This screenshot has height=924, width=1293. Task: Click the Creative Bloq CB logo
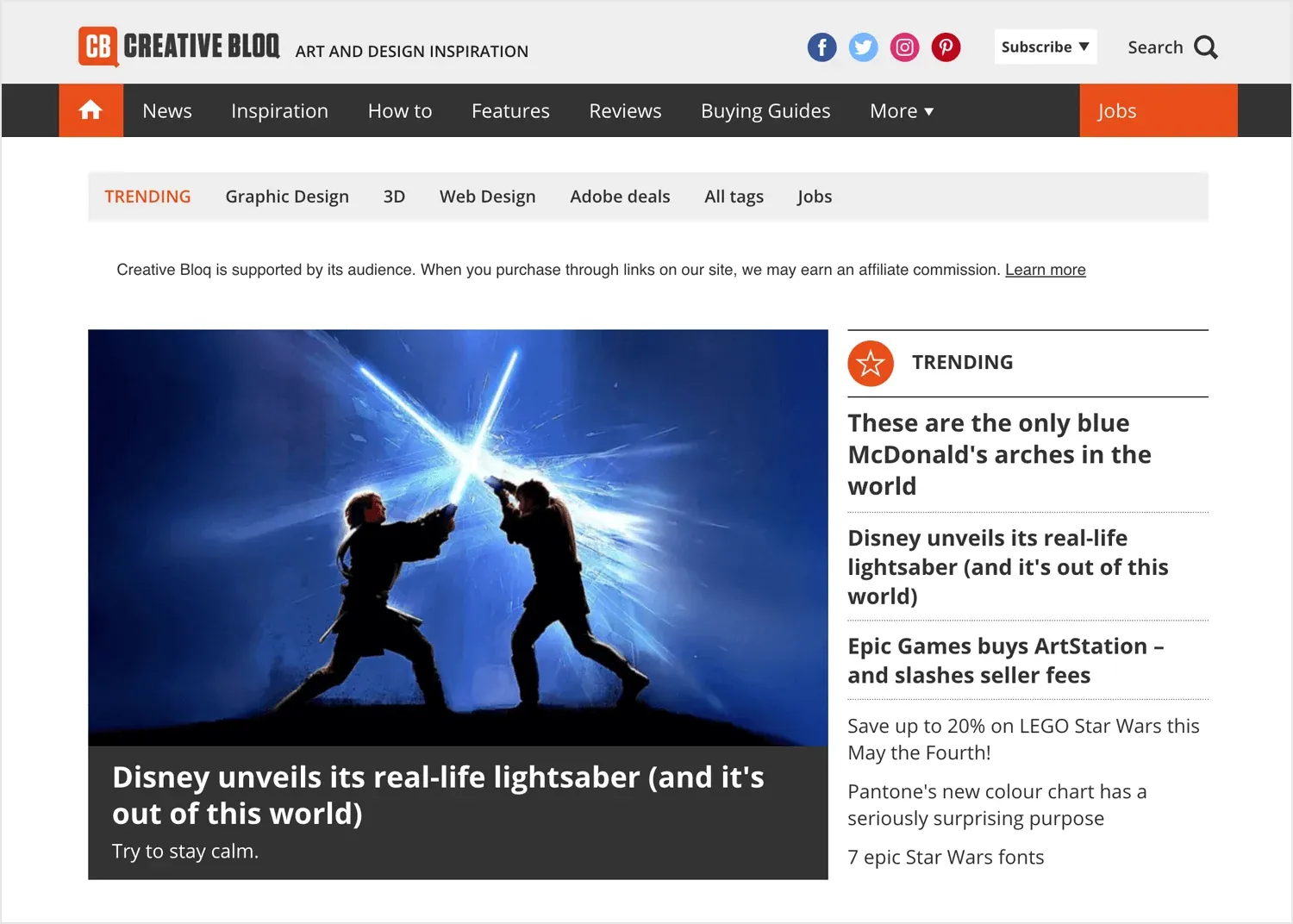tap(179, 47)
